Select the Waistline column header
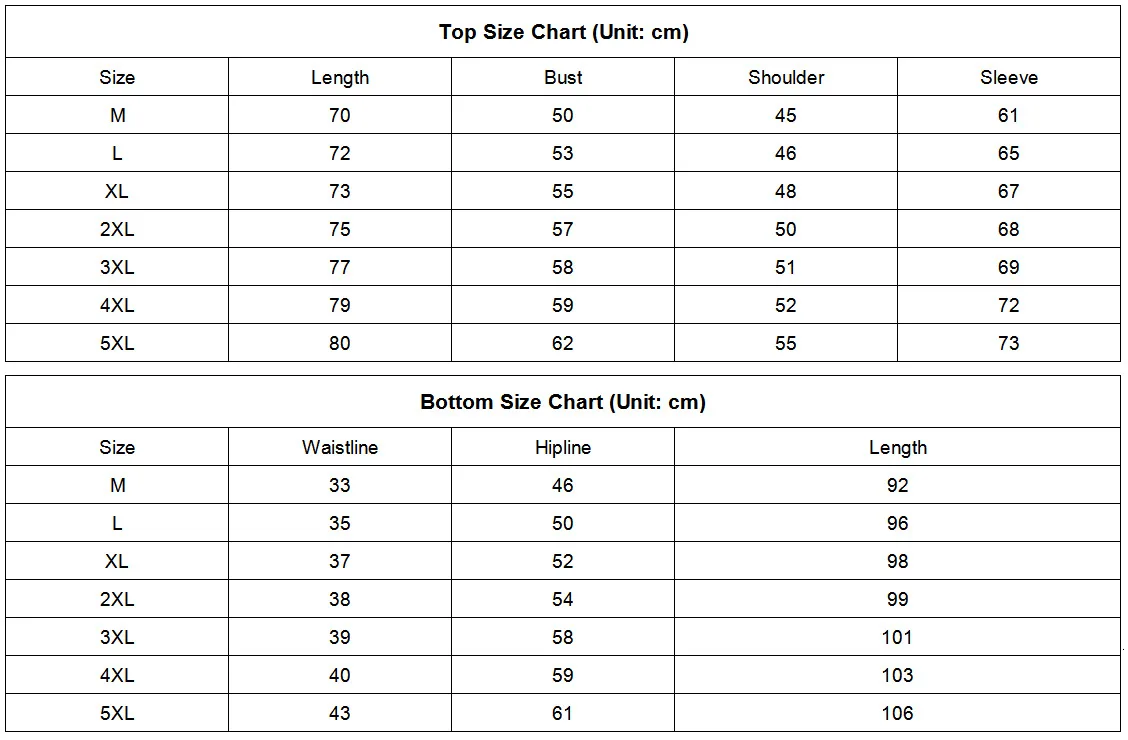 (340, 447)
